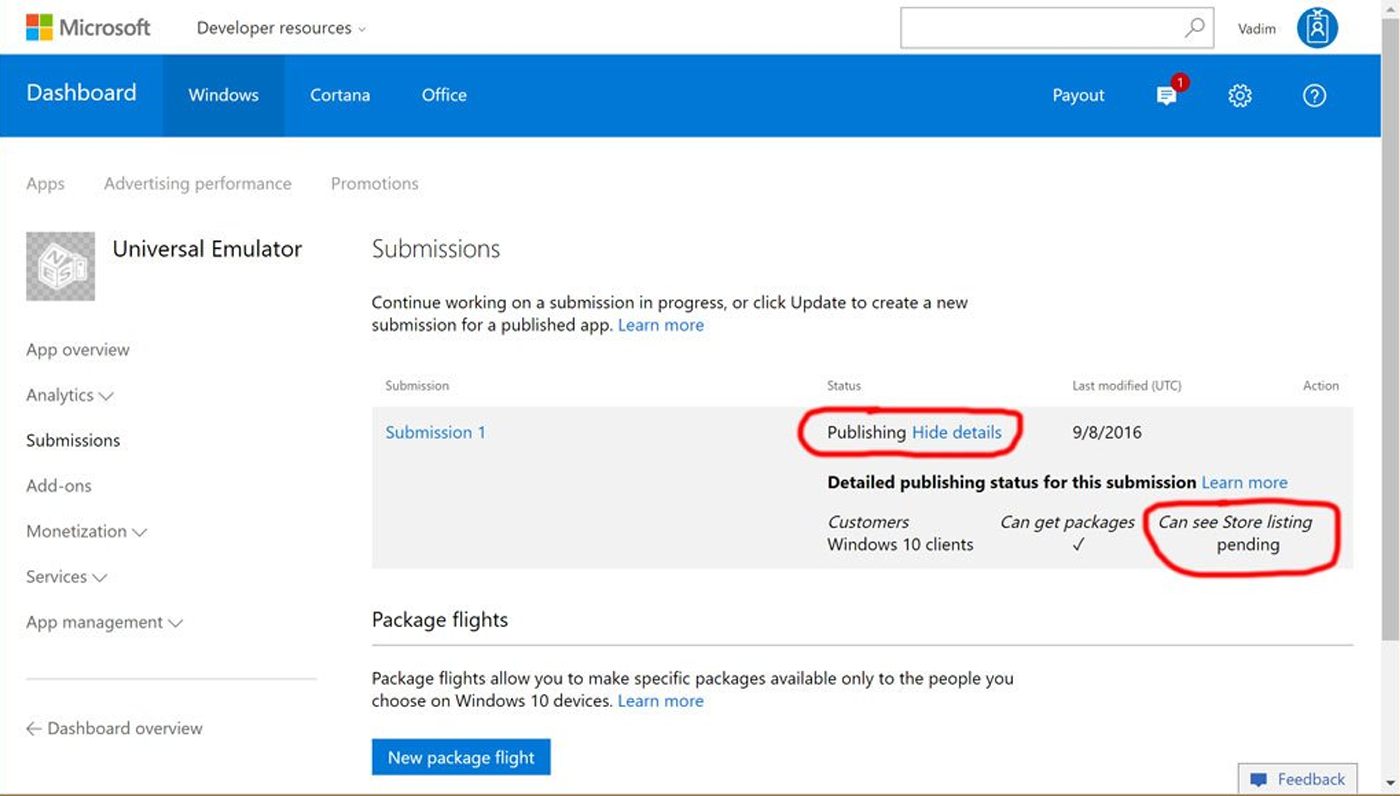Open Learn more link under Submissions

click(661, 325)
